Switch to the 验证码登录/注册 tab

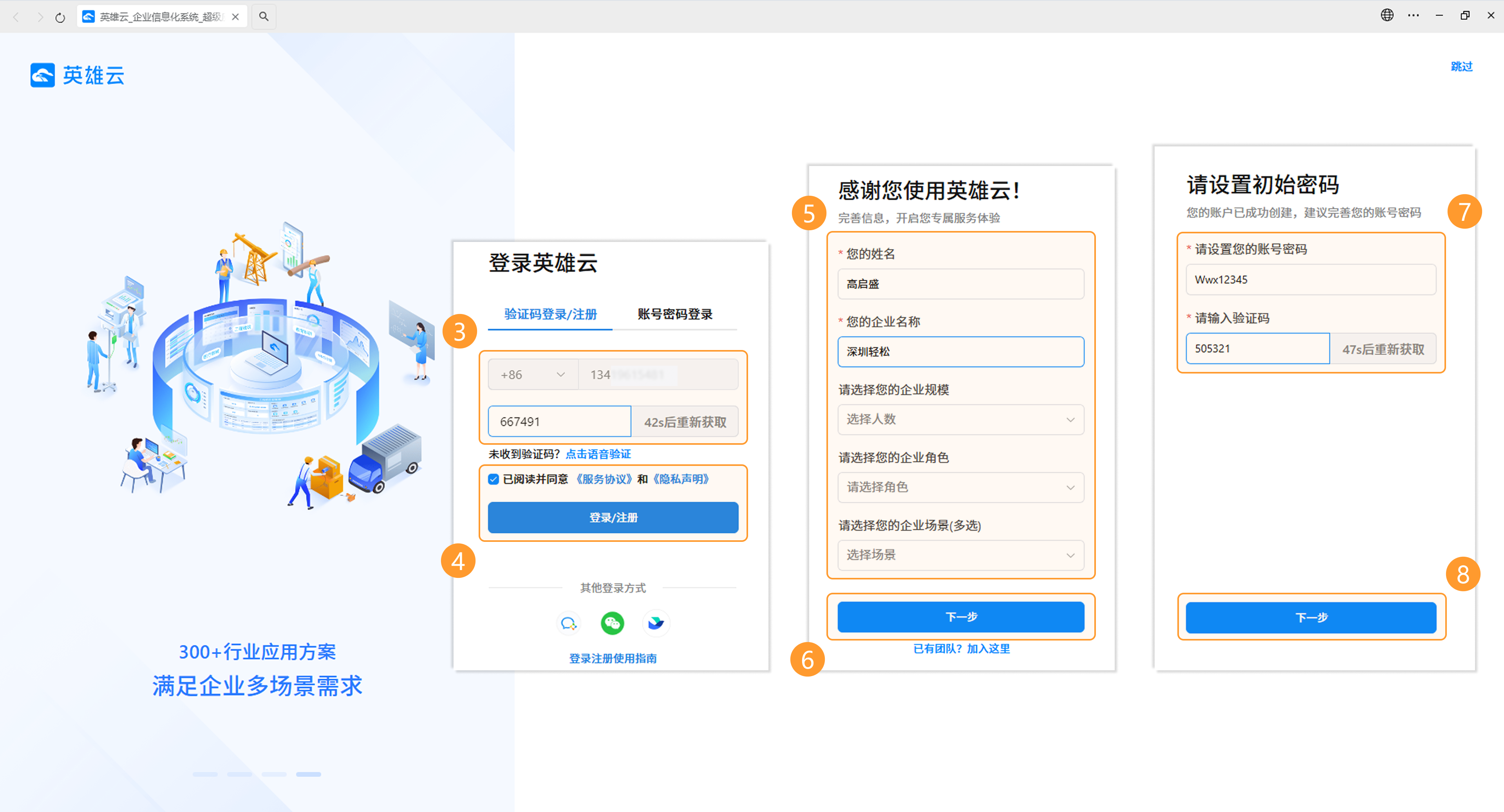point(550,314)
